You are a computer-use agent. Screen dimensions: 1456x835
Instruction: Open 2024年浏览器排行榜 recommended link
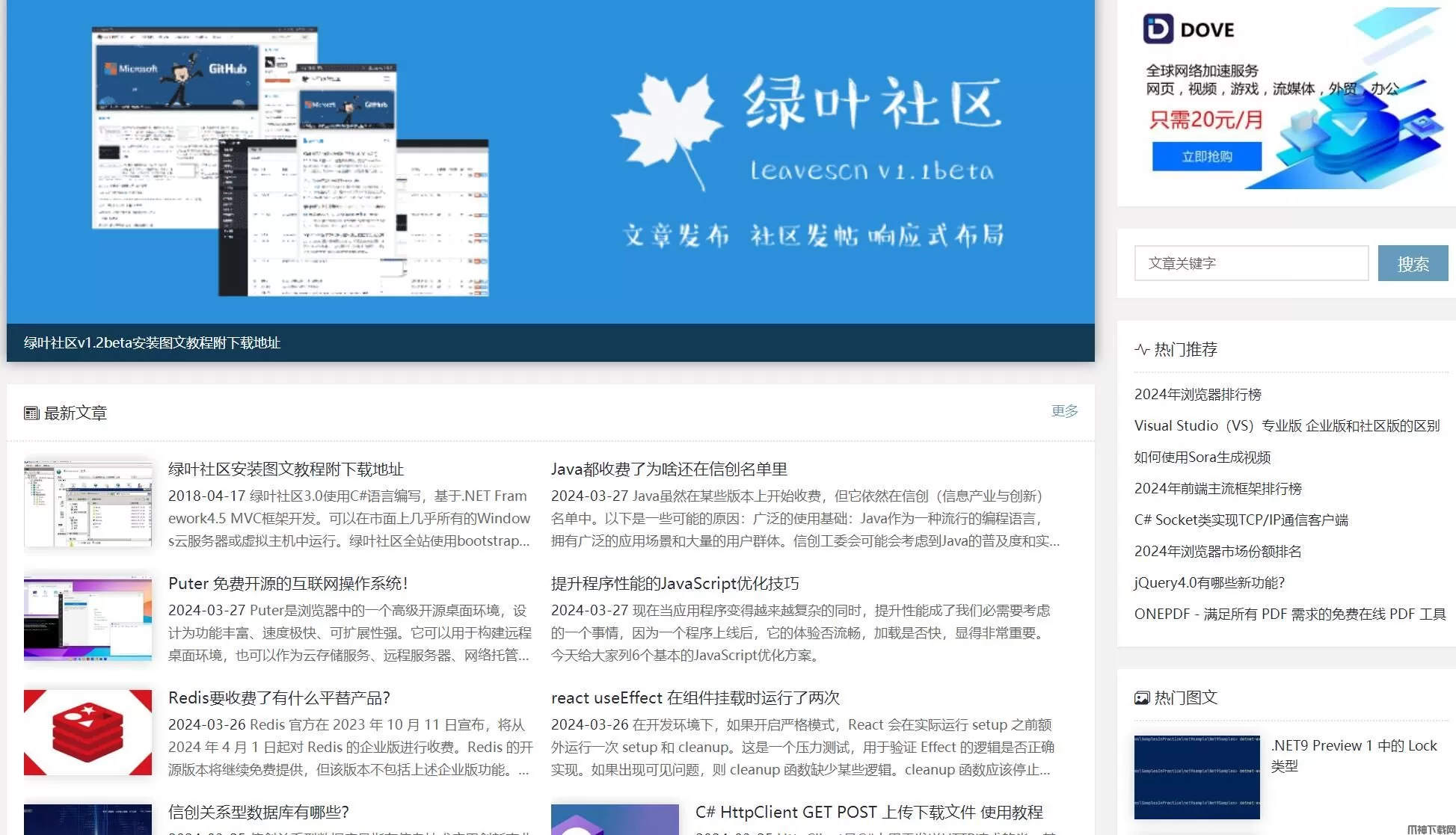1197,394
